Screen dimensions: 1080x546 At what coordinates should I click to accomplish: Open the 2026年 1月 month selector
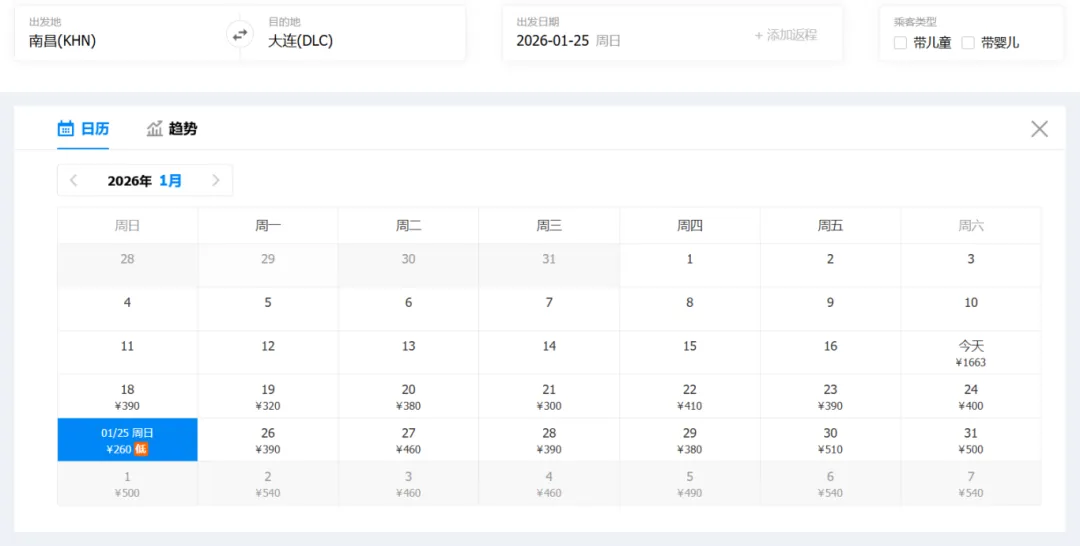point(145,180)
